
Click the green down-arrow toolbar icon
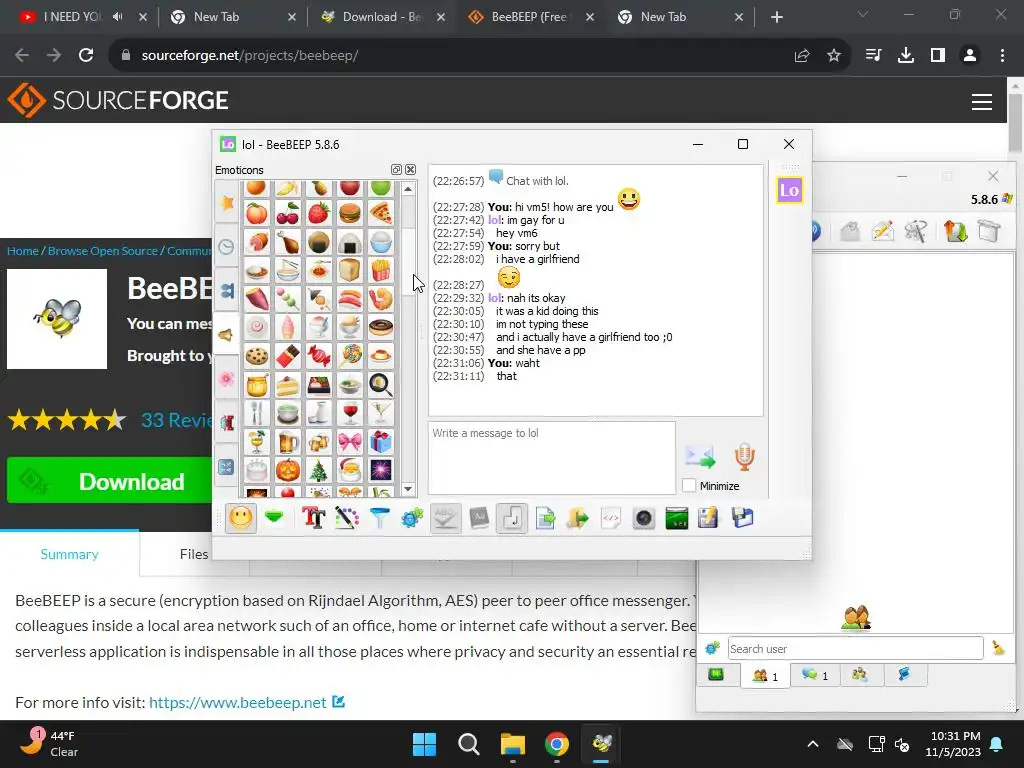coord(274,519)
